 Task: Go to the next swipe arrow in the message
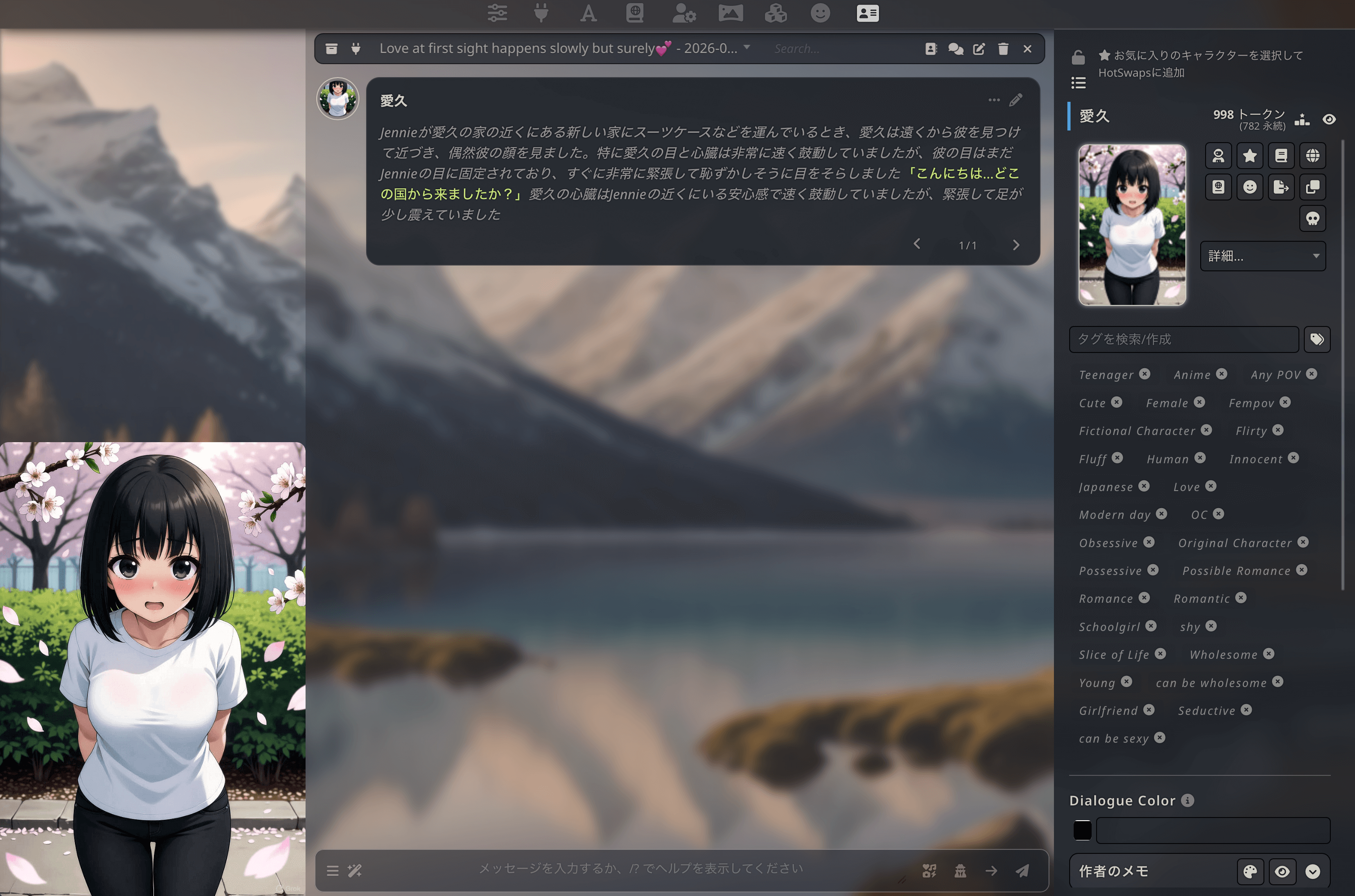point(1016,244)
